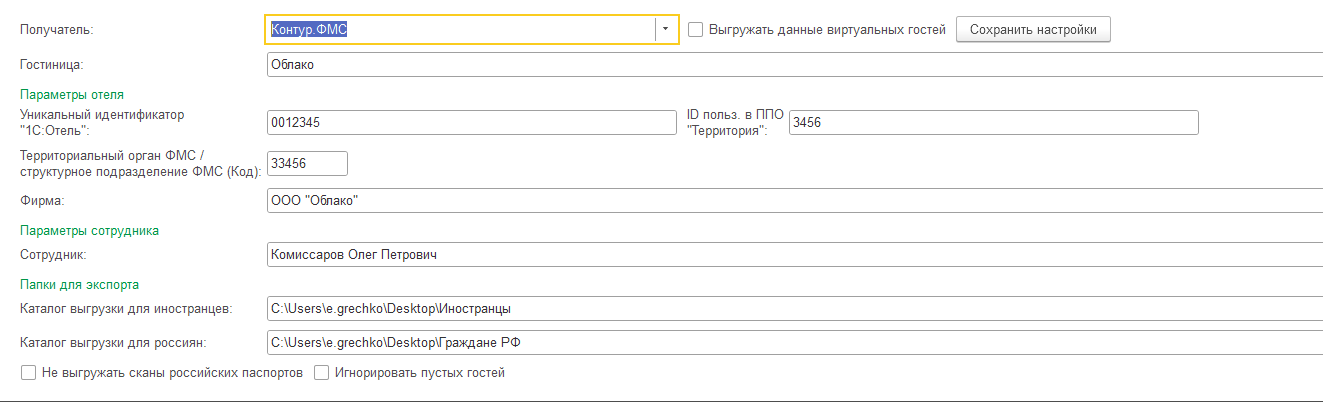Screen dimensions: 1323x402
Task: Select the ФМС code field with 33456
Action: [x=306, y=163]
